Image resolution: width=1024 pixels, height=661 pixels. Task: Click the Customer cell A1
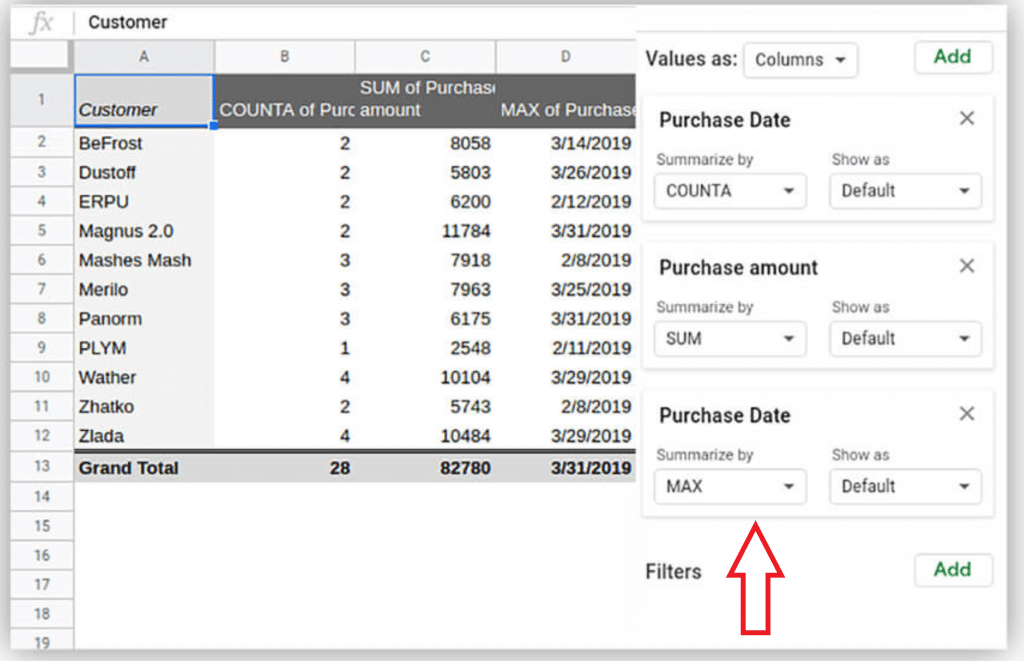click(144, 100)
